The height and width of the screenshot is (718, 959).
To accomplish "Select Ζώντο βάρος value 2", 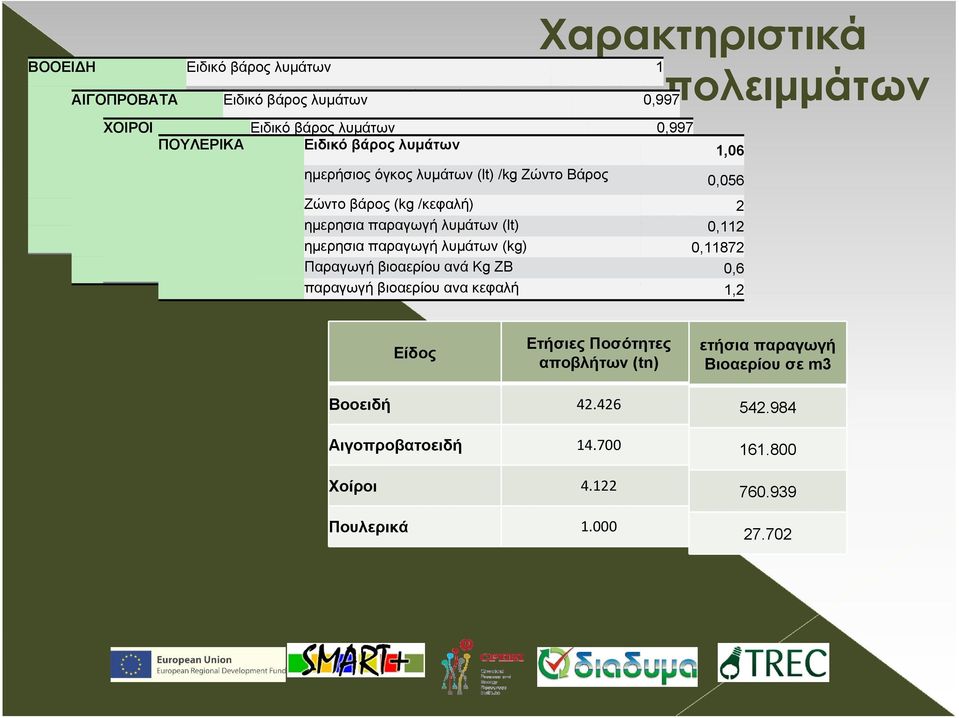I will pyautogui.click(x=739, y=205).
